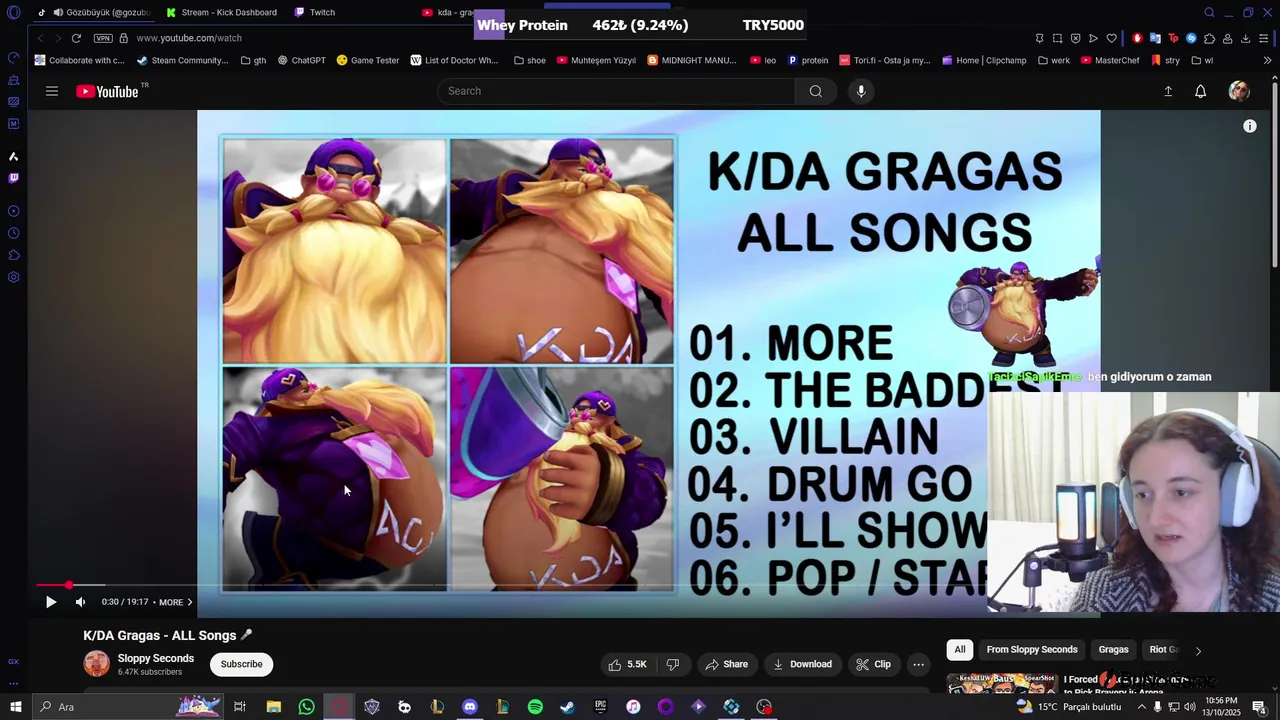Viewport: 1280px width, 720px height.
Task: Open Steam from the taskbar
Action: 567,707
